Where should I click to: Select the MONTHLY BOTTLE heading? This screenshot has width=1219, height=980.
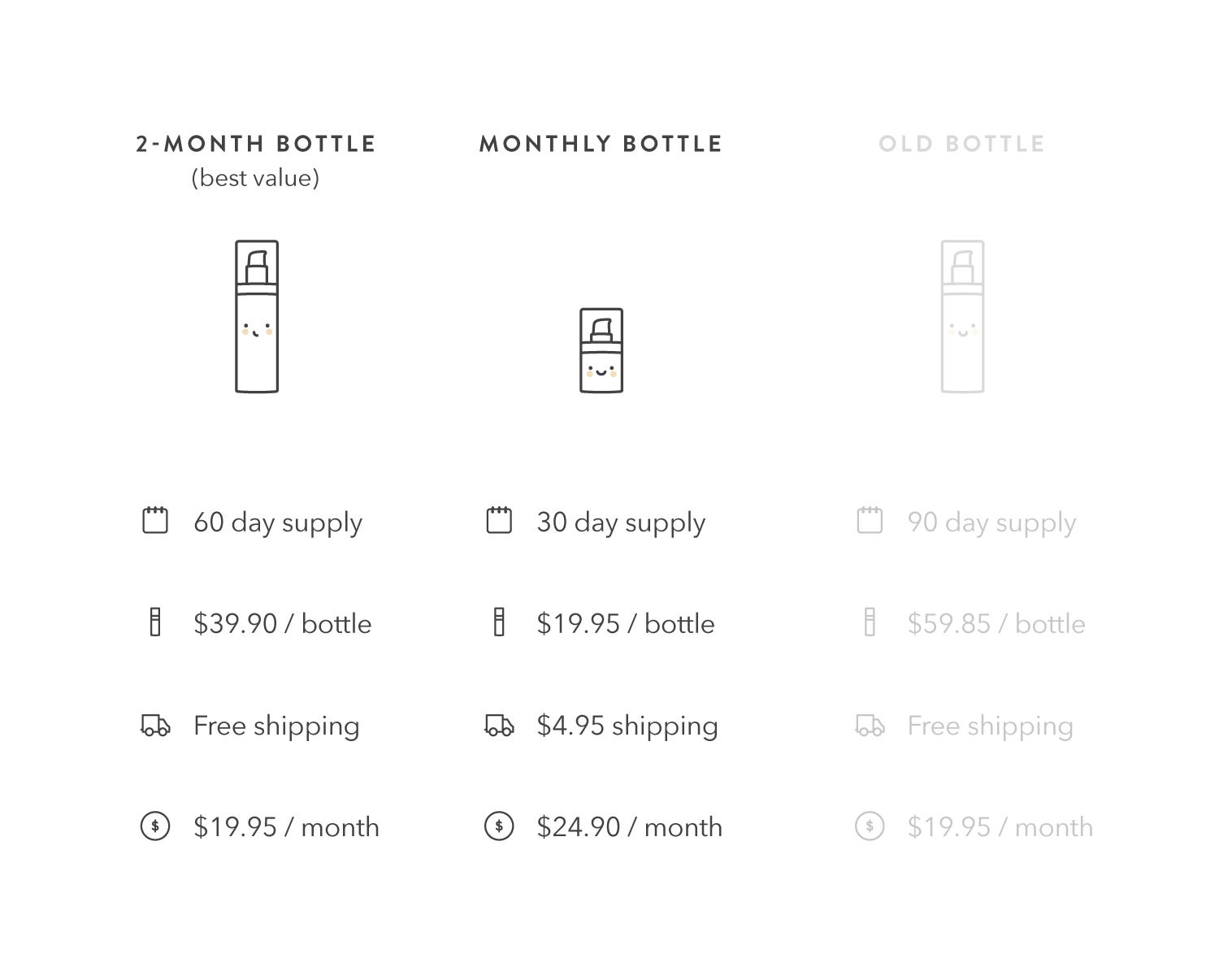pyautogui.click(x=601, y=144)
